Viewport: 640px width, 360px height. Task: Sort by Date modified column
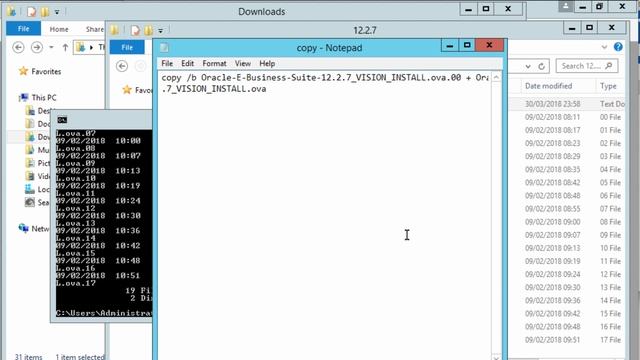click(x=548, y=86)
